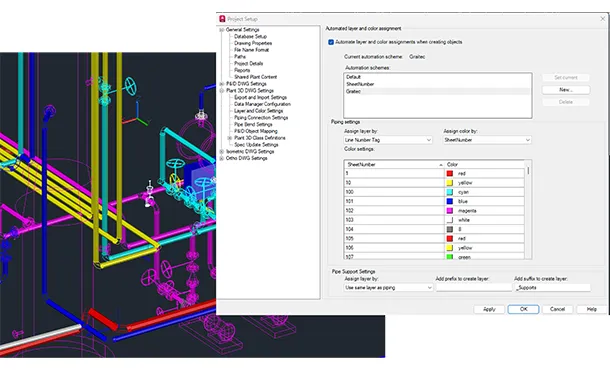Click the yellow swatch for sheet 10
This screenshot has width=610, height=370.
[x=450, y=183]
